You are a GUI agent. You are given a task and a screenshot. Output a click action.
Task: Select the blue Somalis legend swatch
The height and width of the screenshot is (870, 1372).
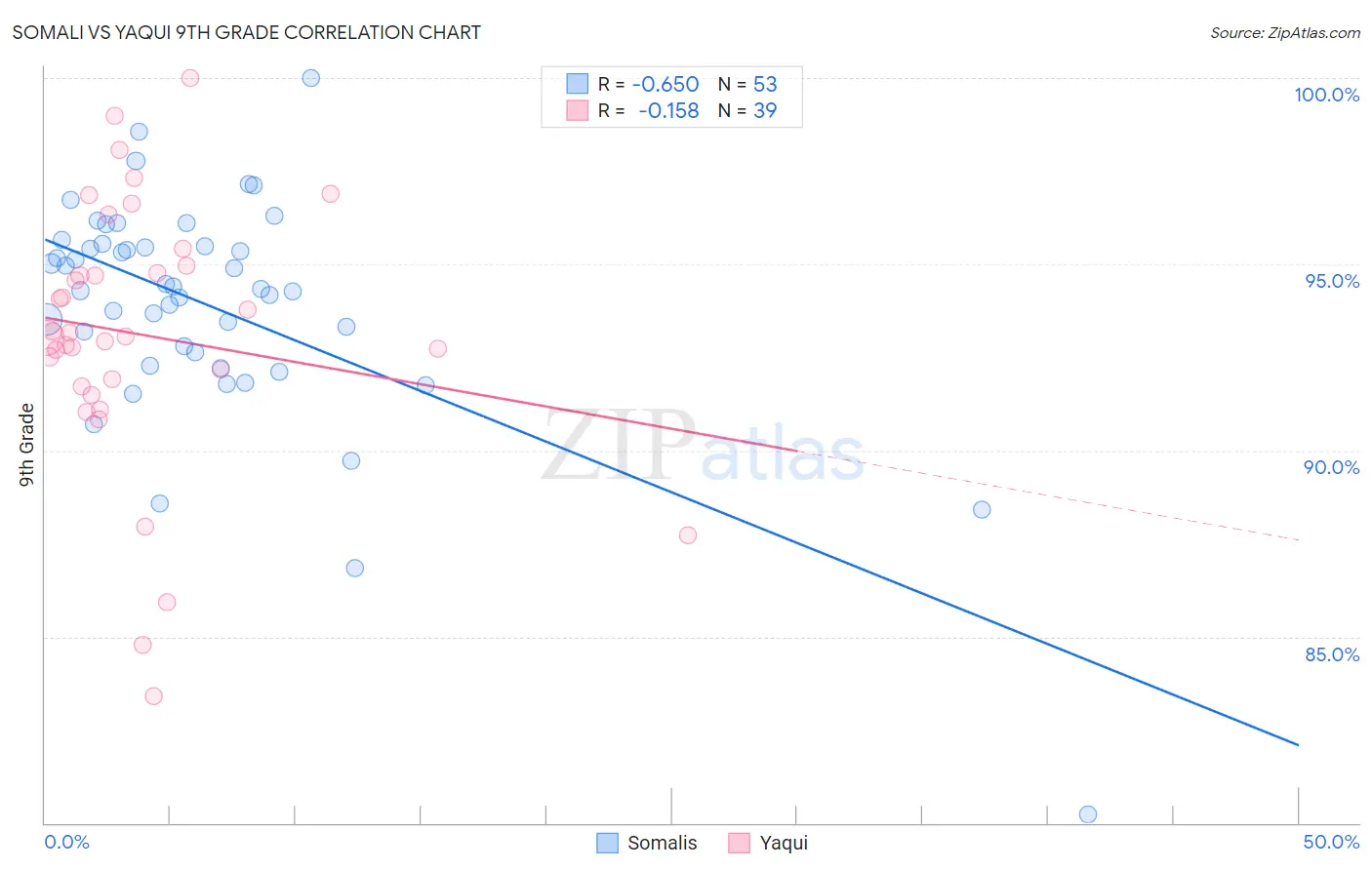pos(608,843)
